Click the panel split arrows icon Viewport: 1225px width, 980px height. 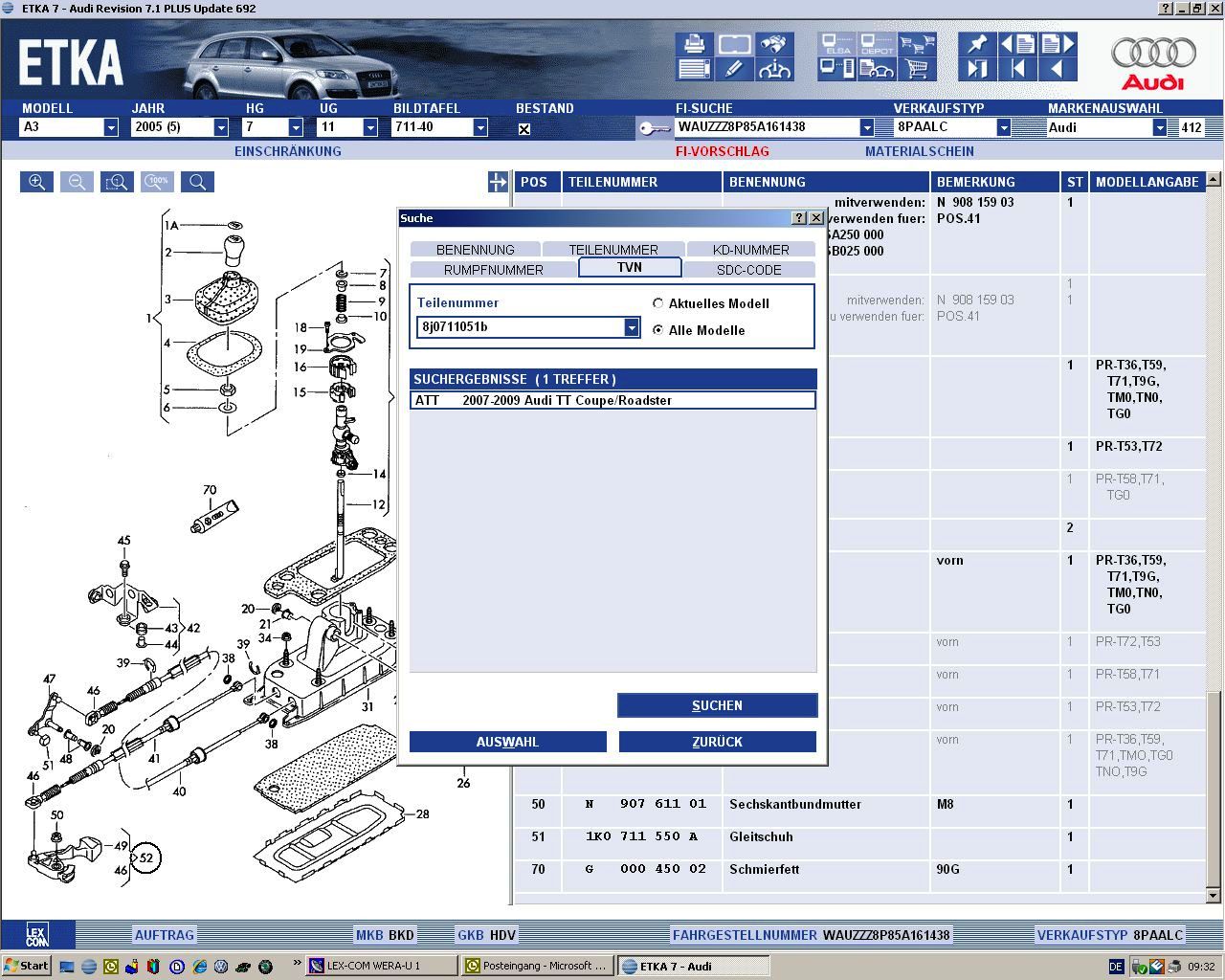coord(498,182)
